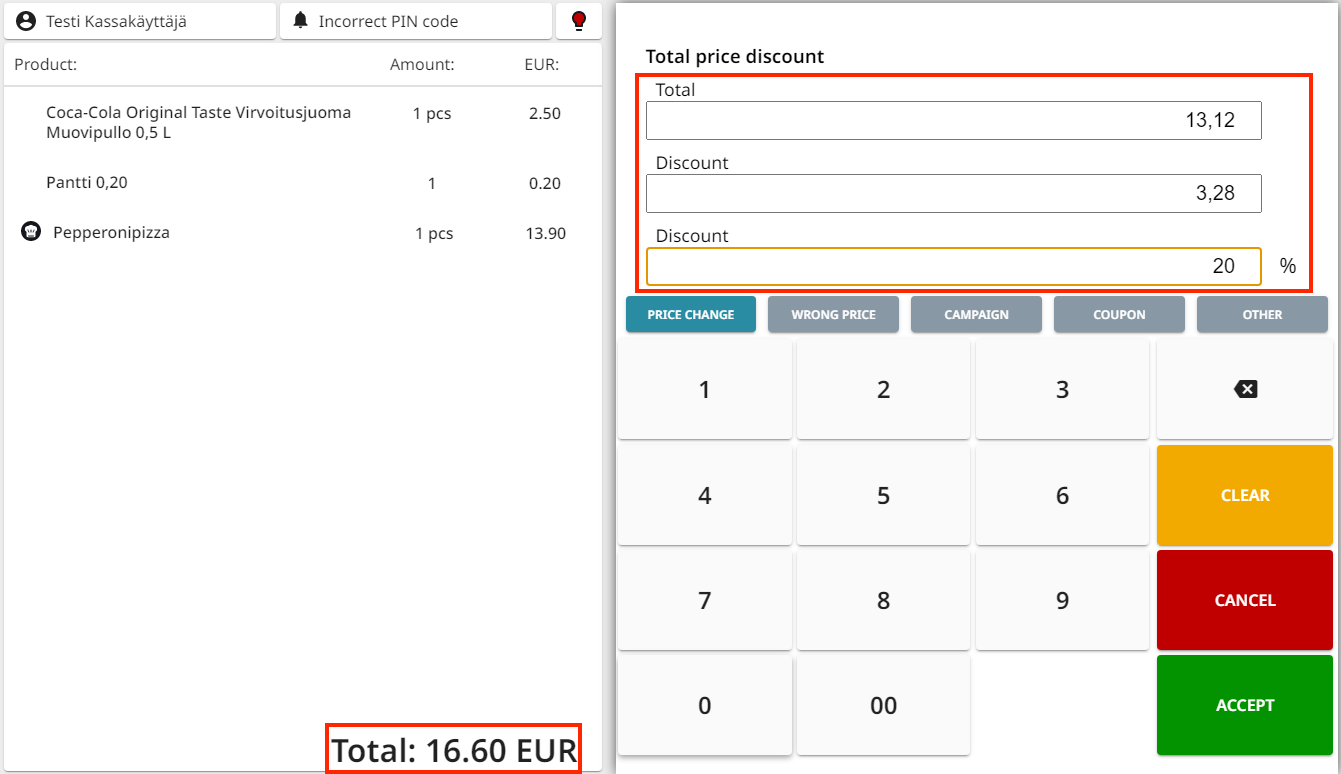
Task: Click the Total field showing 13,12
Action: click(x=953, y=121)
